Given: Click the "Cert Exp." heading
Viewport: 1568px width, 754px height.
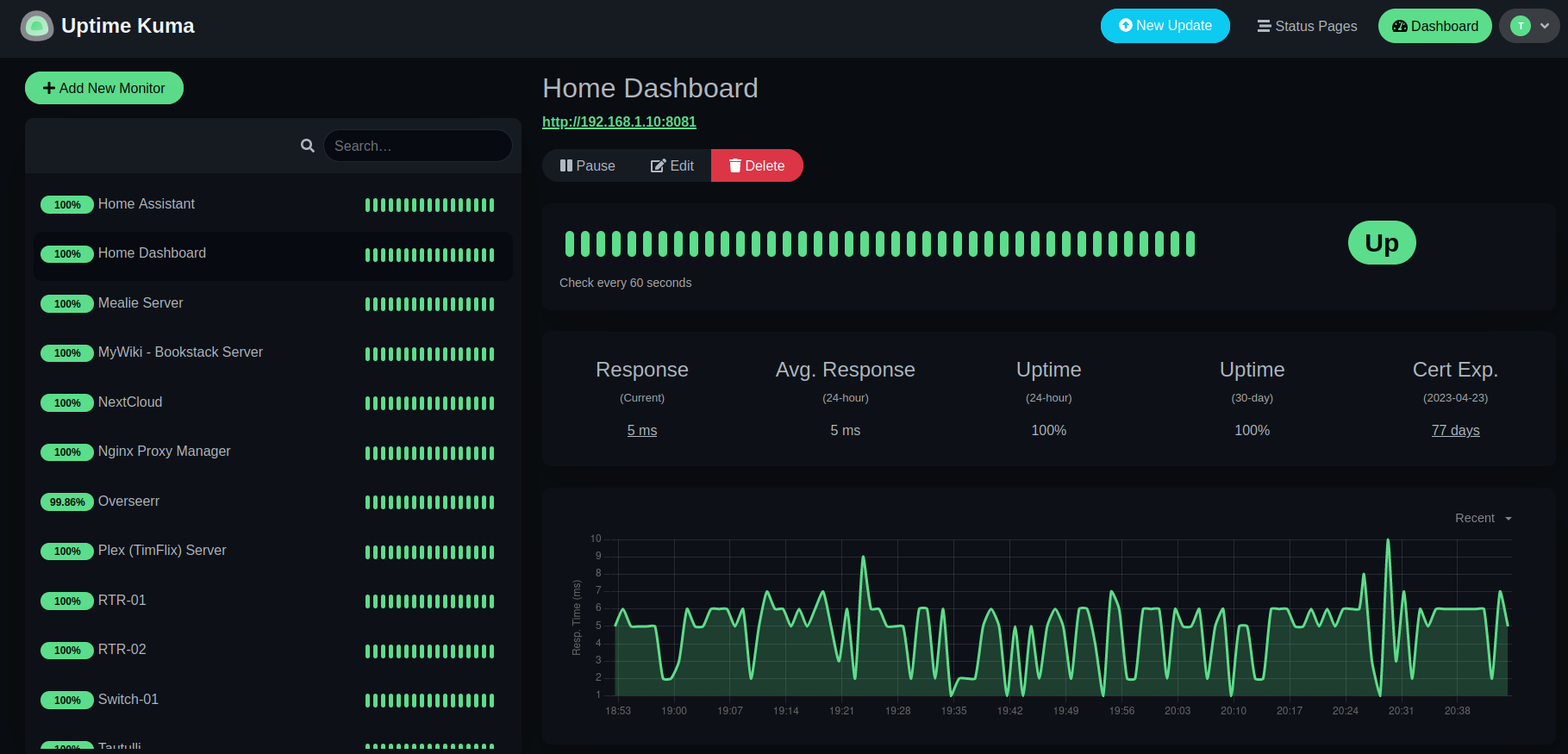Looking at the screenshot, I should (x=1455, y=370).
